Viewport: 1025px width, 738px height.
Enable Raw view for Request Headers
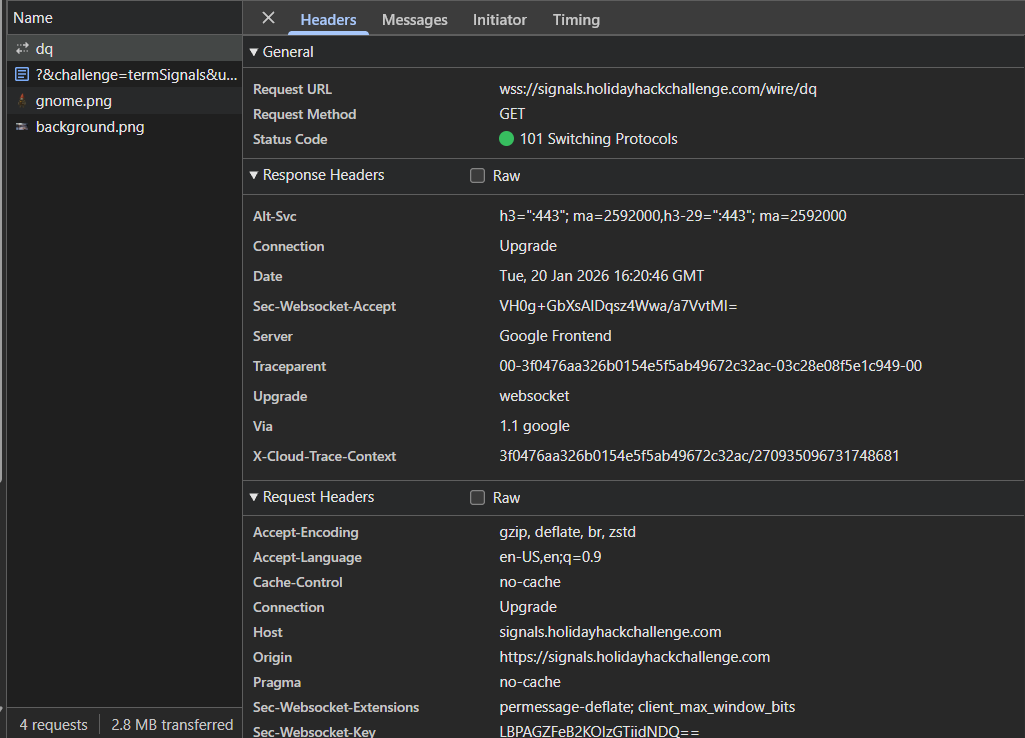[x=477, y=497]
